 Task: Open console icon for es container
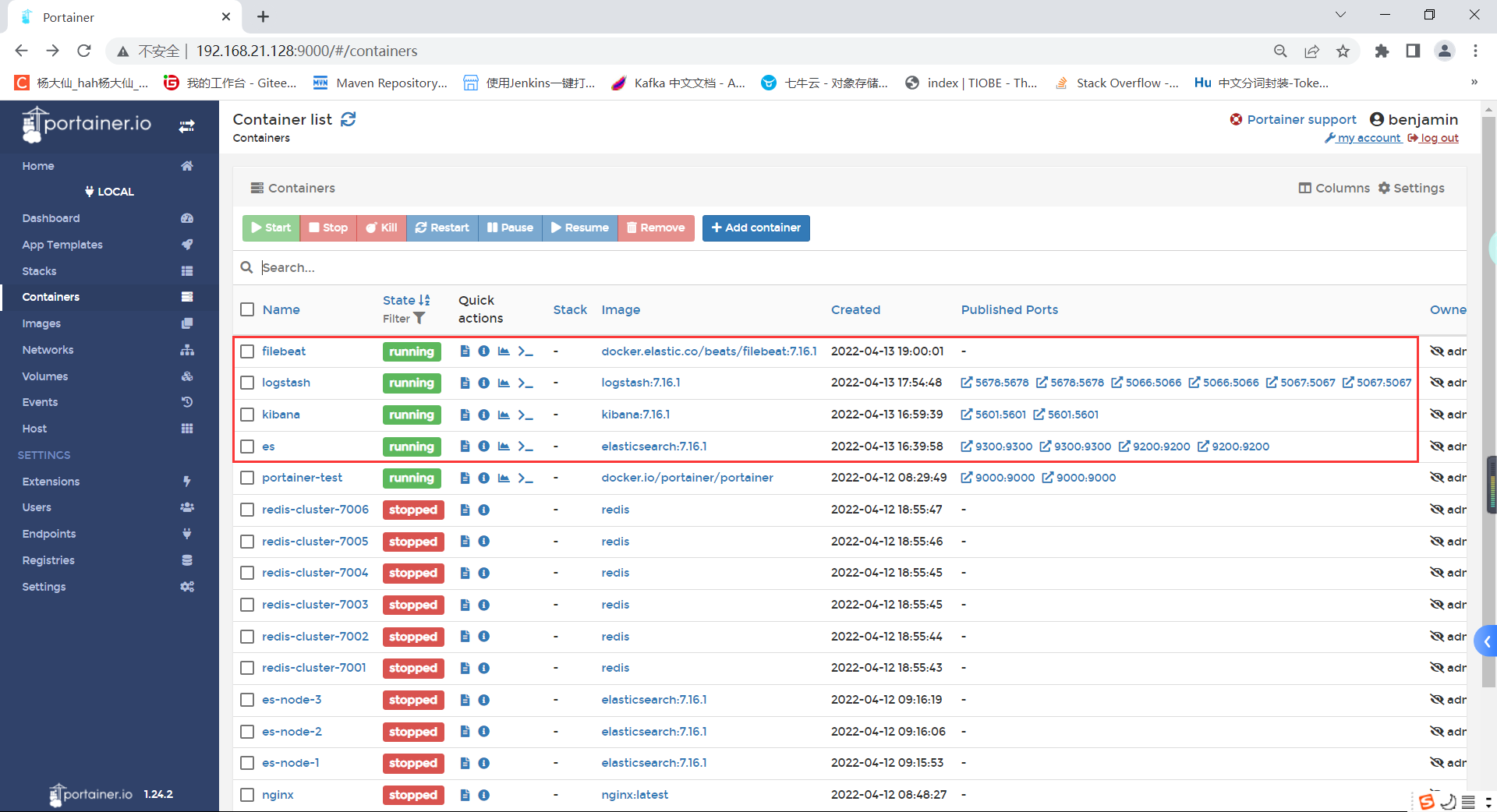526,447
